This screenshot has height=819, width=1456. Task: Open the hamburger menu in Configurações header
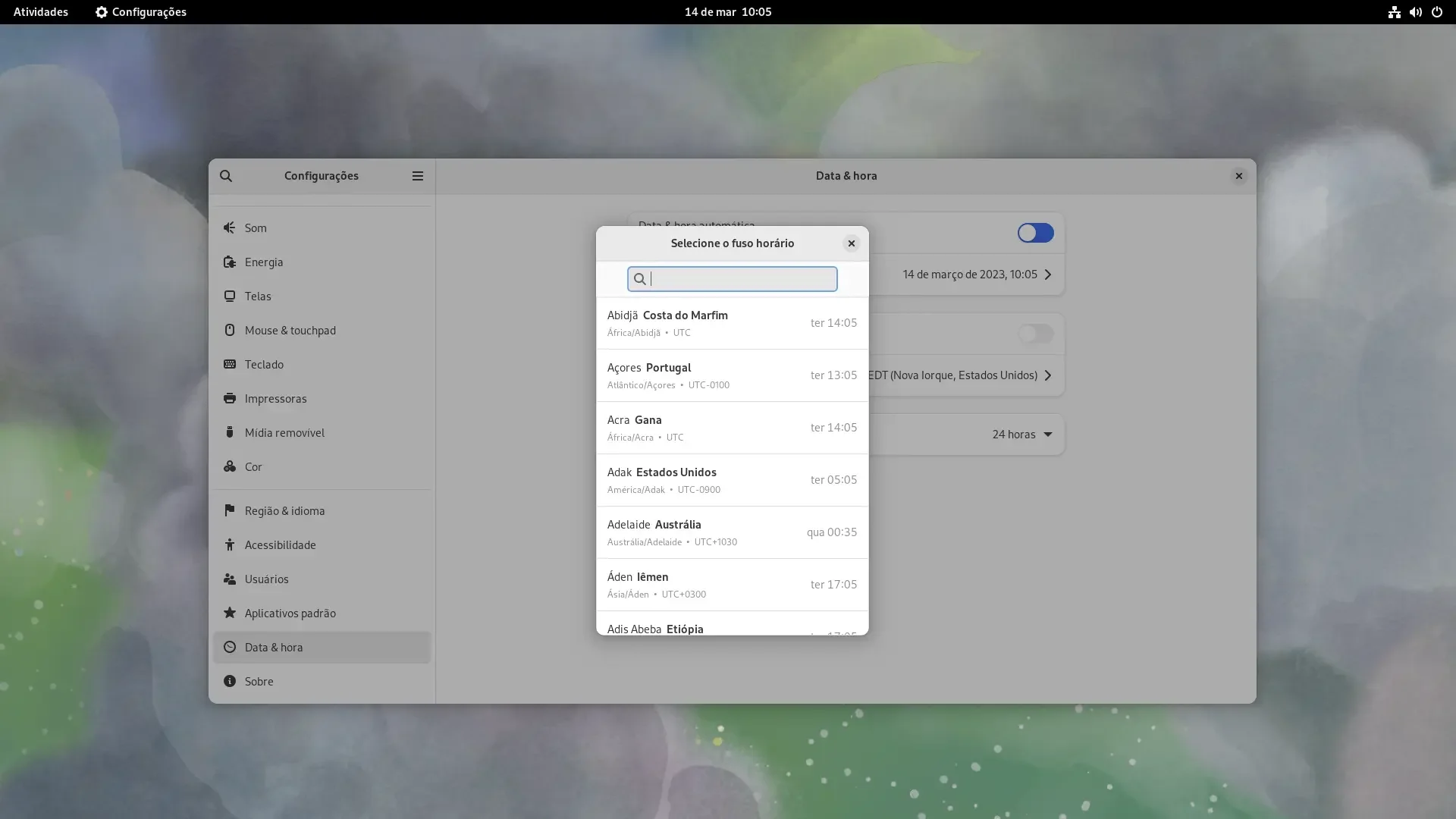(x=418, y=176)
